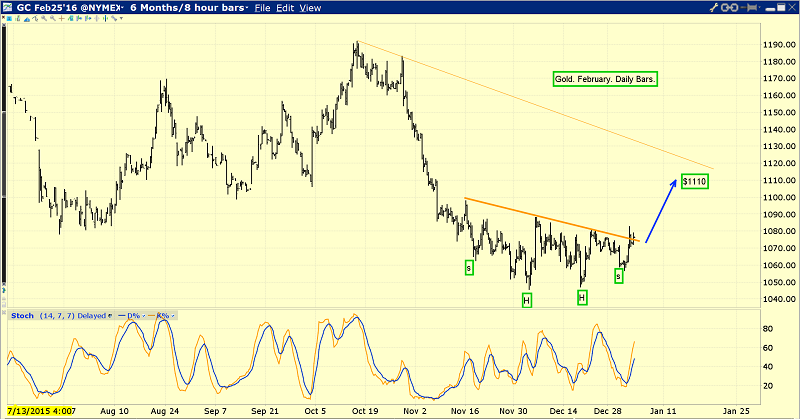Open the View menu
The image size is (800, 419).
point(311,8)
